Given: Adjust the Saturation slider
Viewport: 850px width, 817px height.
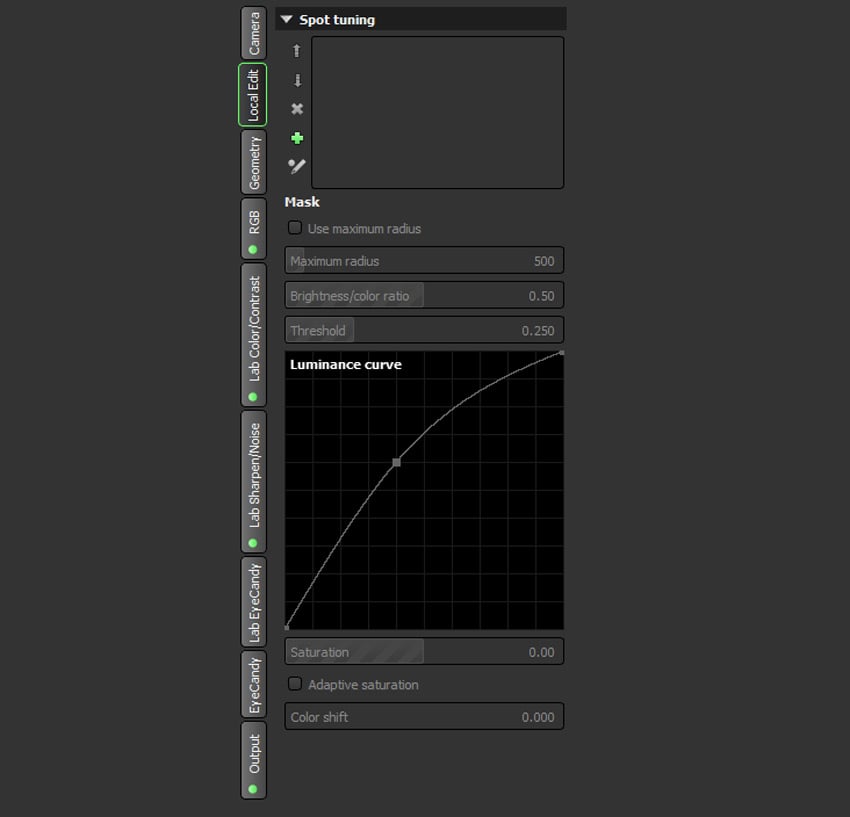Looking at the screenshot, I should [x=424, y=652].
